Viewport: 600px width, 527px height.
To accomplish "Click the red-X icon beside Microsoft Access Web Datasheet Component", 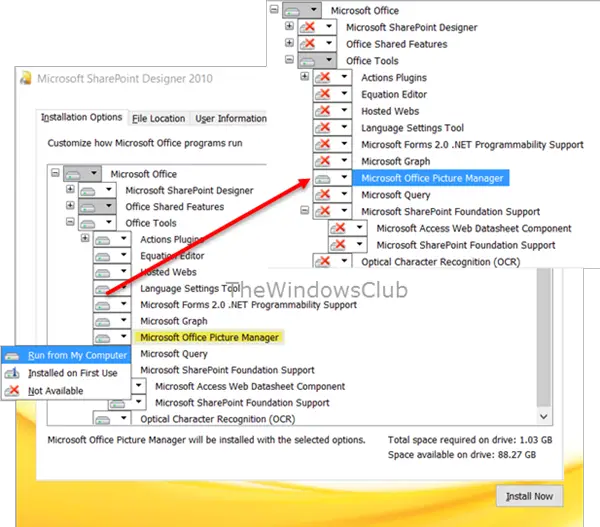I will pyautogui.click(x=338, y=228).
